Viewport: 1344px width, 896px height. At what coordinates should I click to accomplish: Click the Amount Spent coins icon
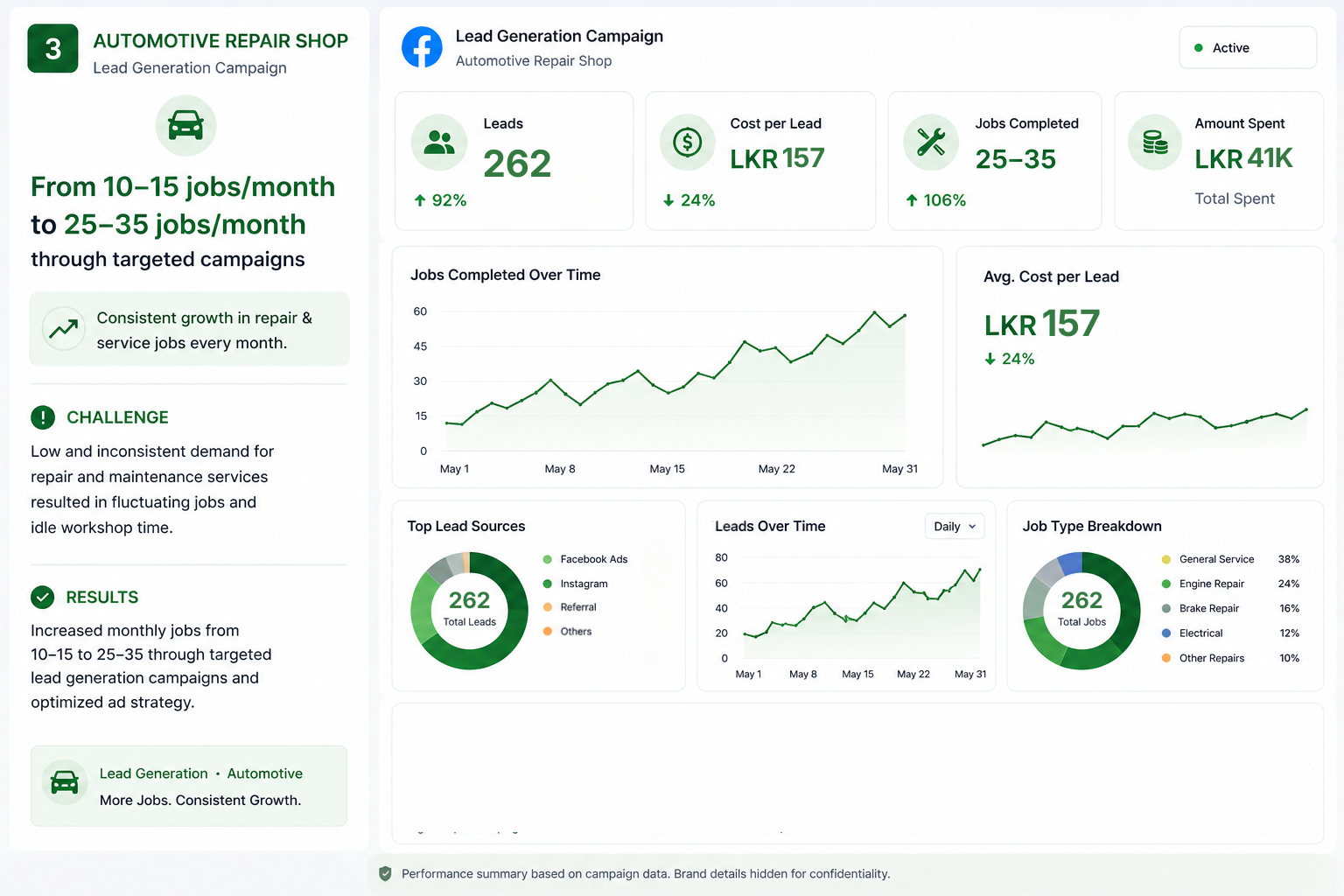point(1155,142)
